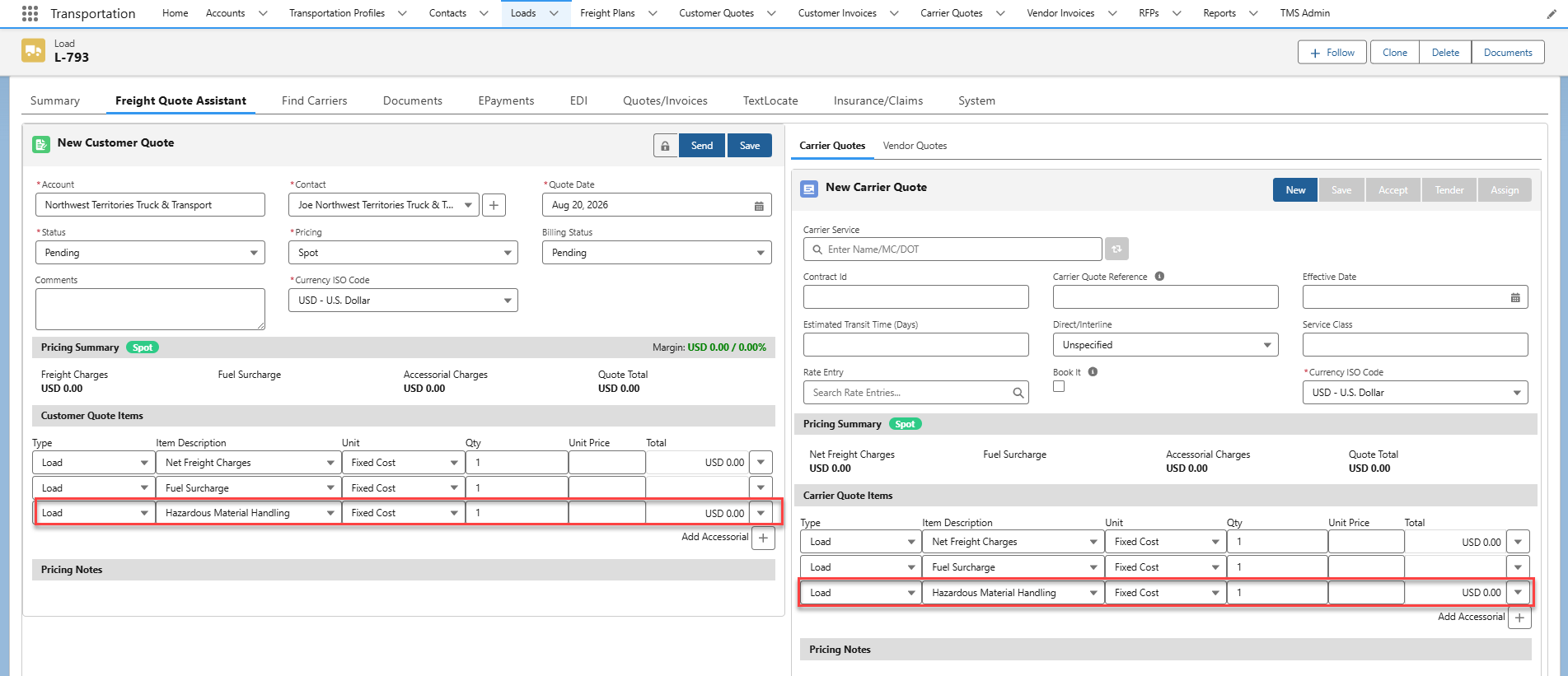
Task: Click the Send button
Action: (x=702, y=146)
